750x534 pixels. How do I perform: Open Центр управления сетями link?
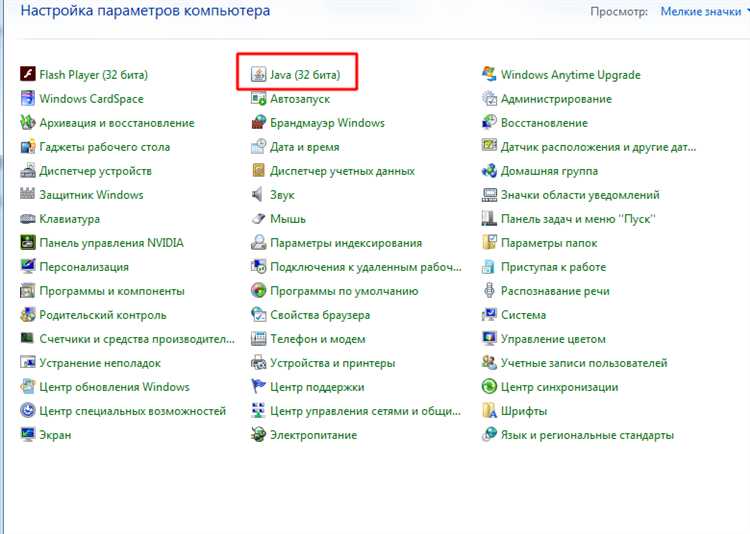tap(365, 411)
